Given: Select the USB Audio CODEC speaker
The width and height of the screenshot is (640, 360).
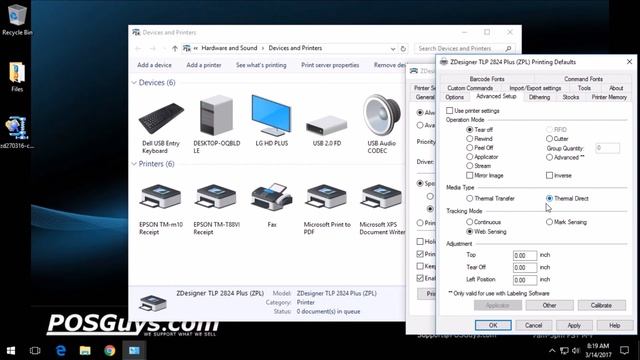Looking at the screenshot, I should tap(382, 125).
